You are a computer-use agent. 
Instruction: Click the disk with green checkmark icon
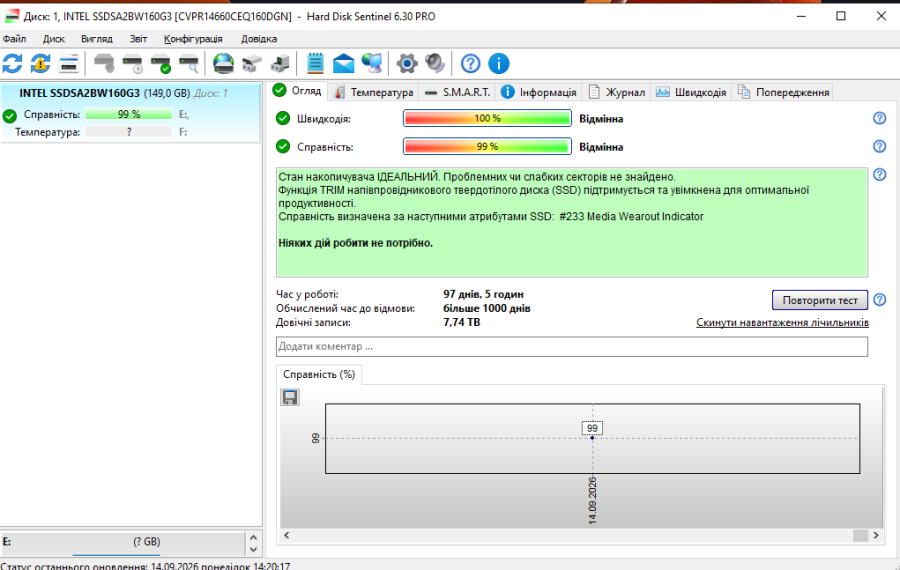[161, 63]
